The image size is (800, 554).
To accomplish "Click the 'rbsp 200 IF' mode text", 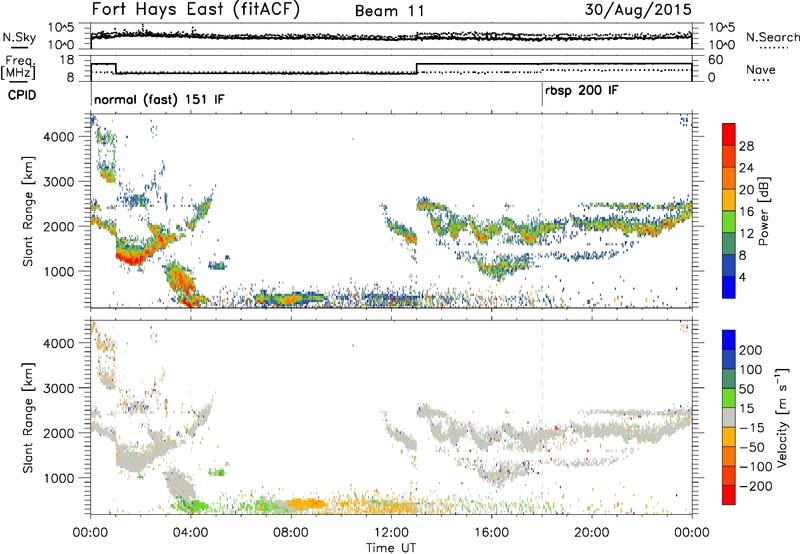I will pos(582,91).
